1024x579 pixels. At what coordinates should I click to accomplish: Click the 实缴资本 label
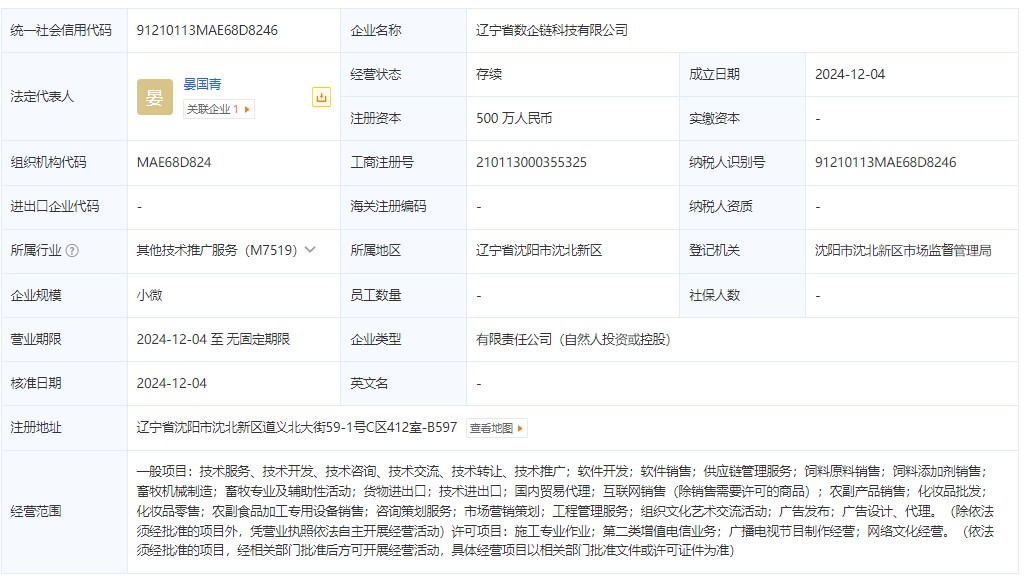(x=714, y=118)
